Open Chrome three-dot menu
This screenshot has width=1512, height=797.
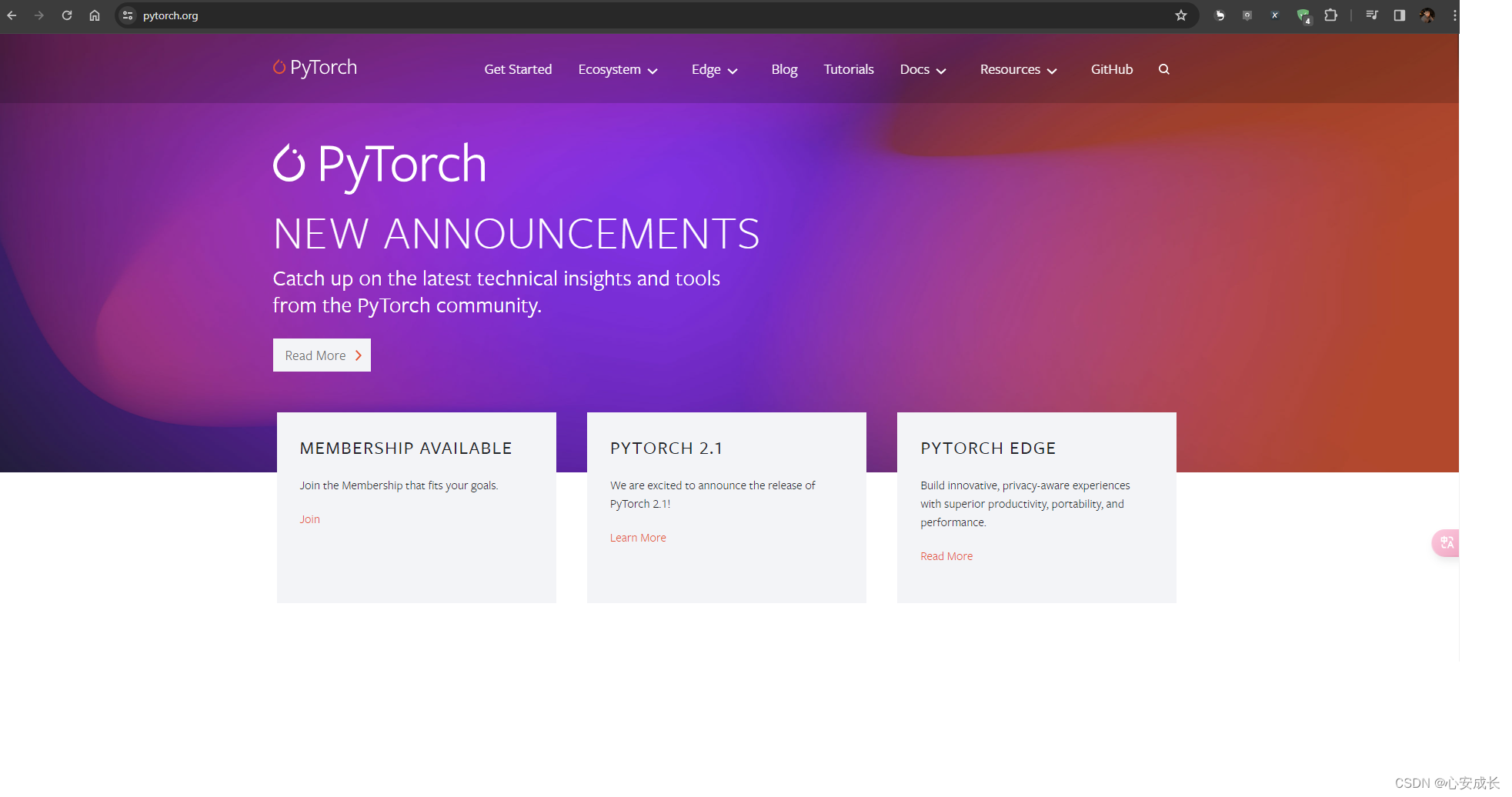pos(1454,15)
